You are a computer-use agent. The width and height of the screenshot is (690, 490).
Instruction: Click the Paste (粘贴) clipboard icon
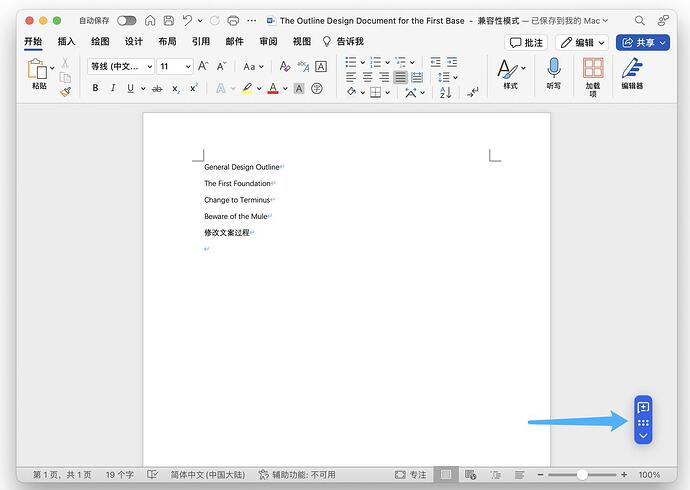[x=38, y=69]
